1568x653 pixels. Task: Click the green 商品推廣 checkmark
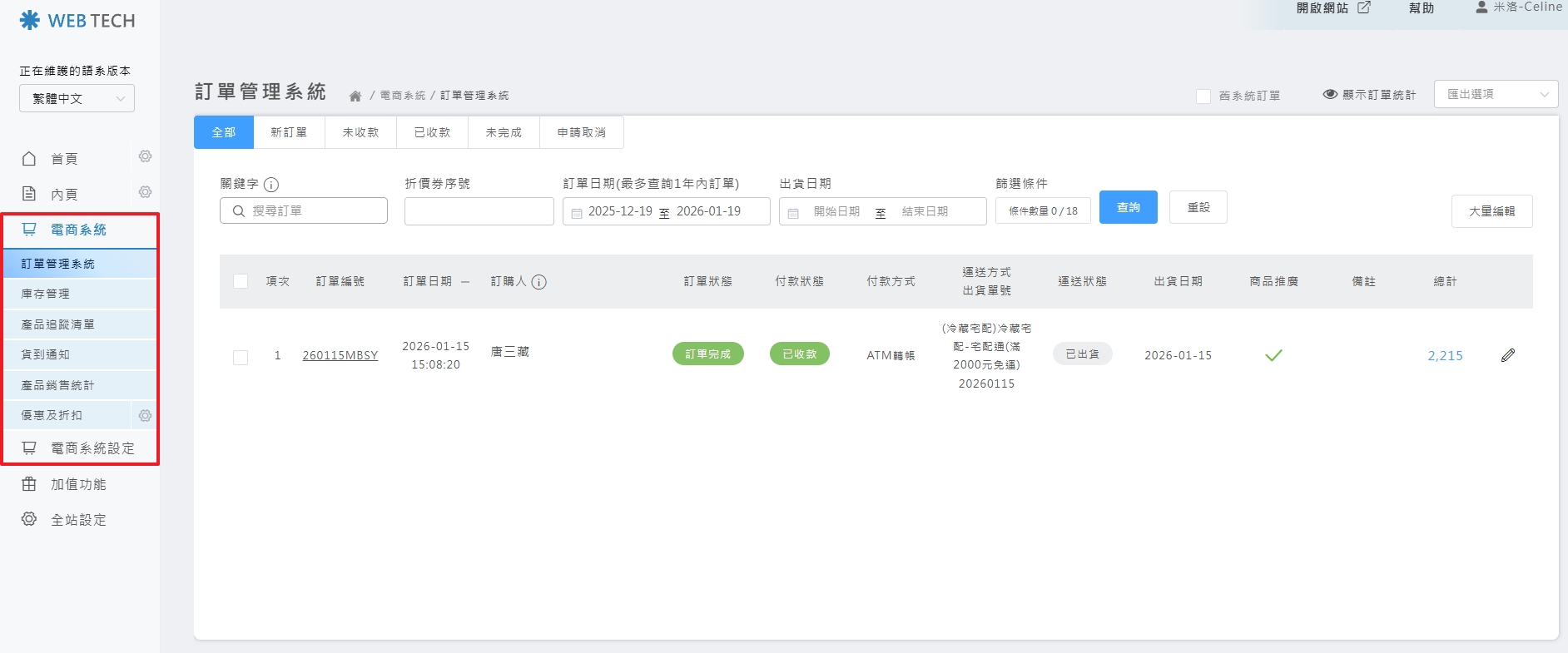click(x=1273, y=355)
